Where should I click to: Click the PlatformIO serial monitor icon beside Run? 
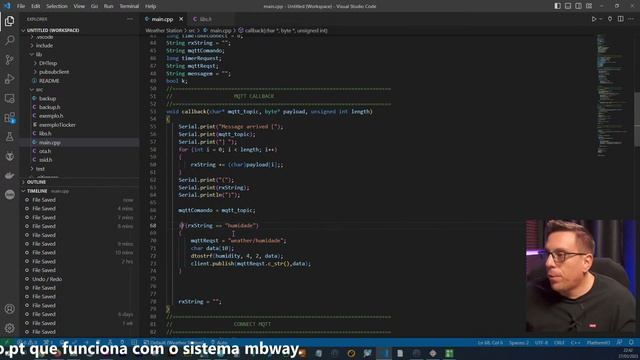point(610,19)
